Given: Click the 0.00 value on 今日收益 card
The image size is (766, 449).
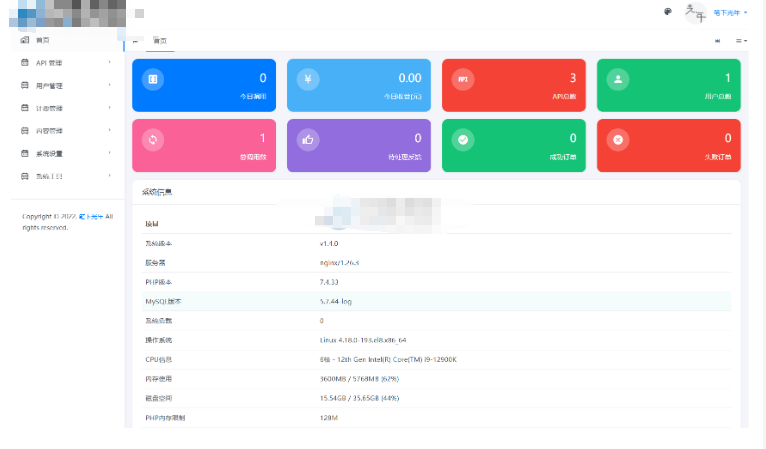Looking at the screenshot, I should (x=409, y=78).
